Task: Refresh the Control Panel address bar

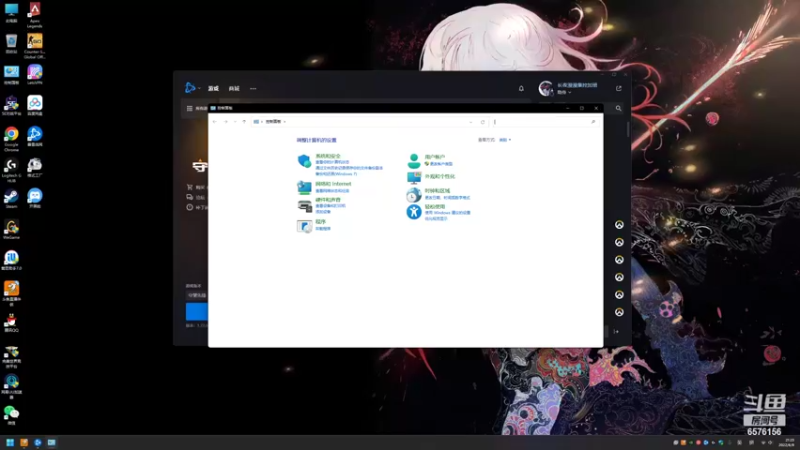Action: 483,122
